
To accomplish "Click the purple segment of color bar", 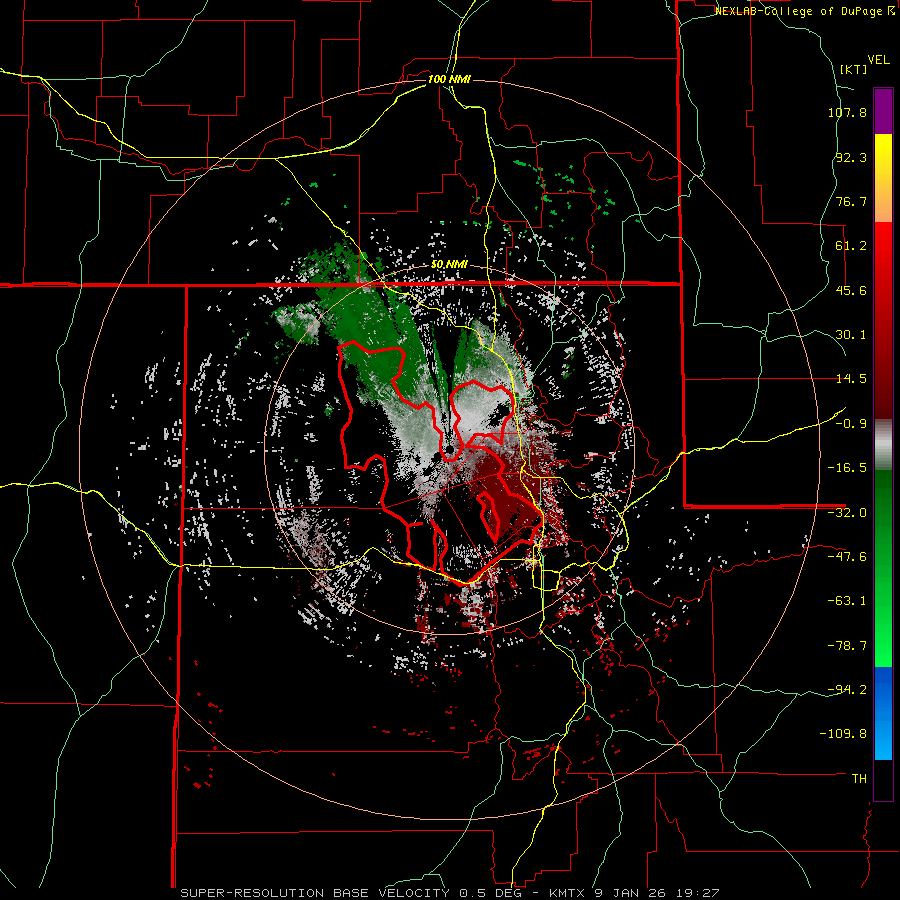I will coord(883,112).
